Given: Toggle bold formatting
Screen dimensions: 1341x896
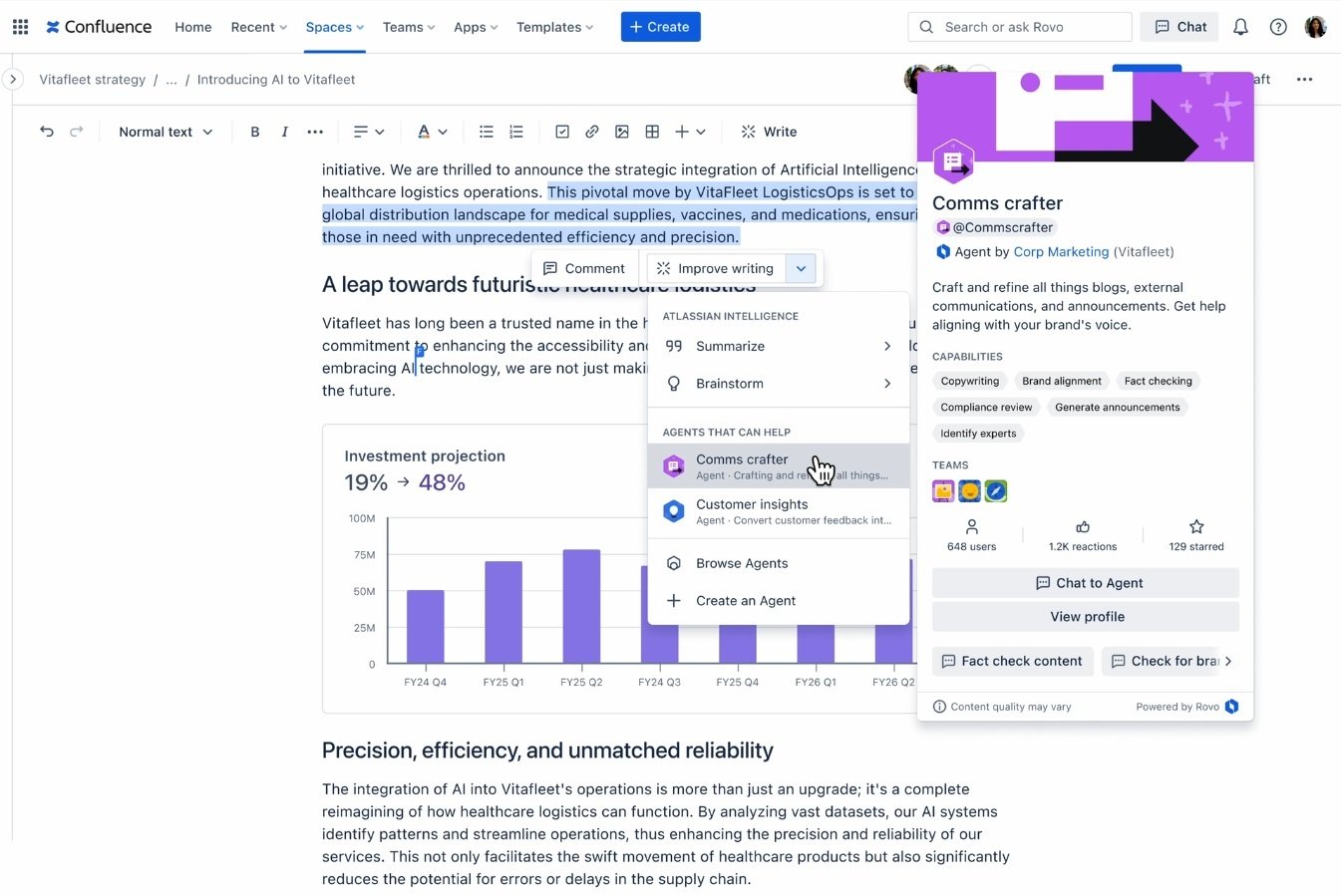Looking at the screenshot, I should click(x=254, y=131).
